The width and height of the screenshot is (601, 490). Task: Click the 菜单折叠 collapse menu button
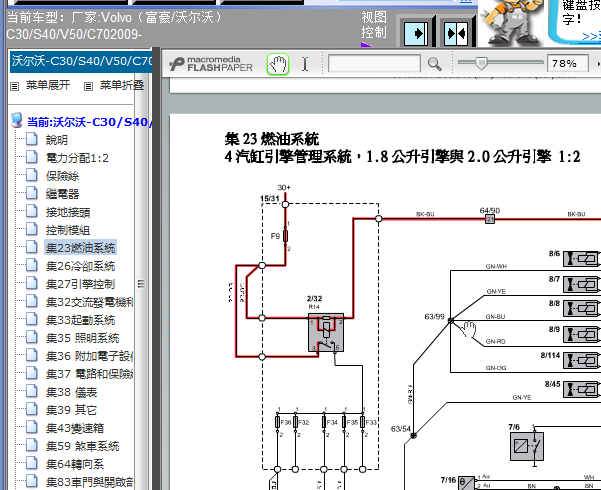pyautogui.click(x=122, y=85)
